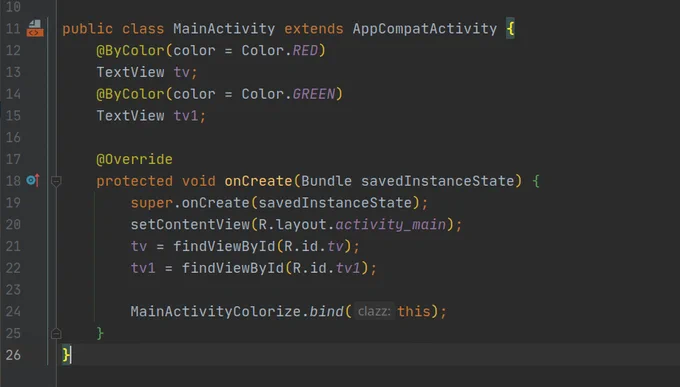The height and width of the screenshot is (387, 680).
Task: Click 'GREEN' in the second ByColor annotation
Action: [314, 94]
